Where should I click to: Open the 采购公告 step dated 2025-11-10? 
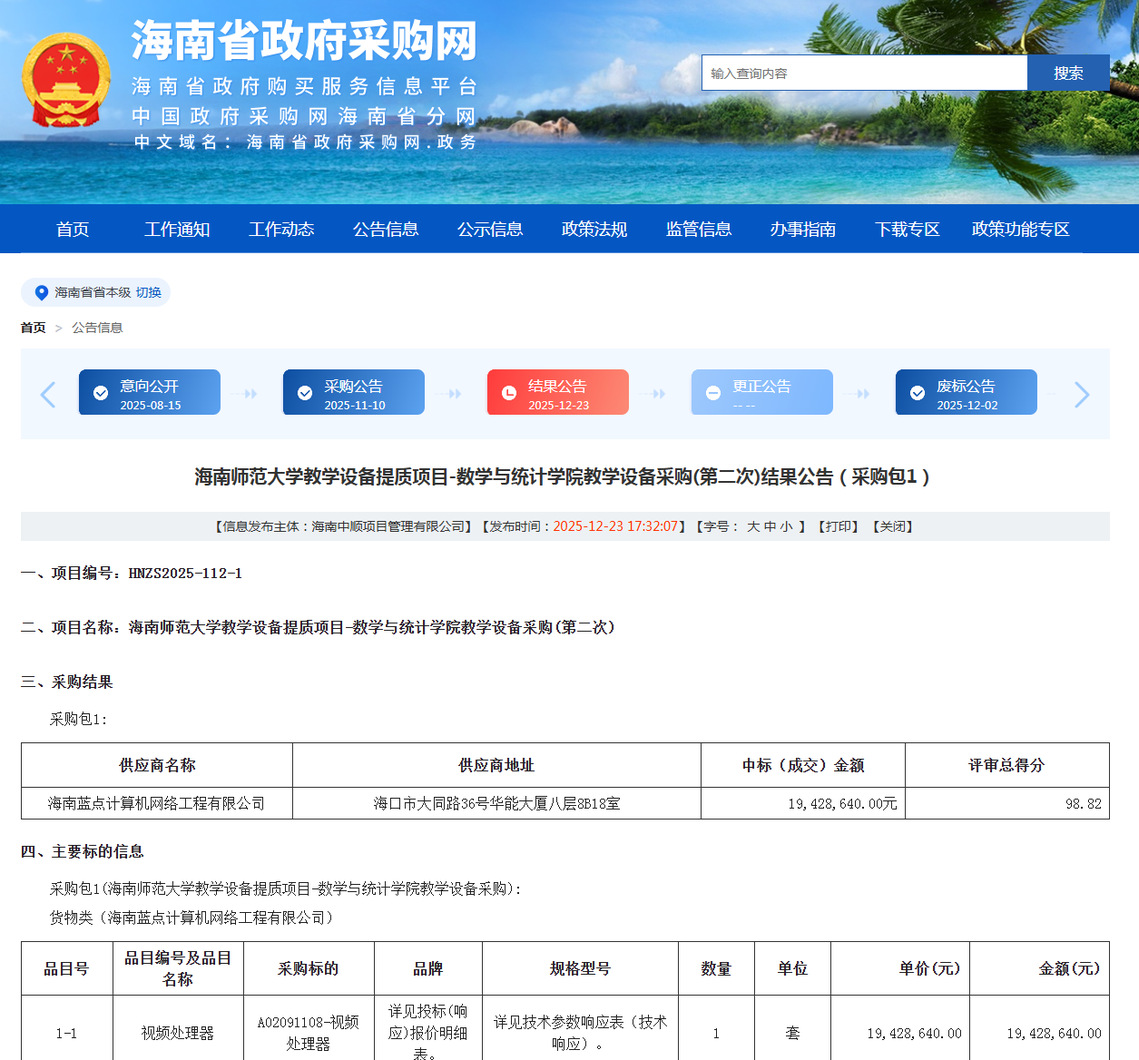tap(353, 393)
